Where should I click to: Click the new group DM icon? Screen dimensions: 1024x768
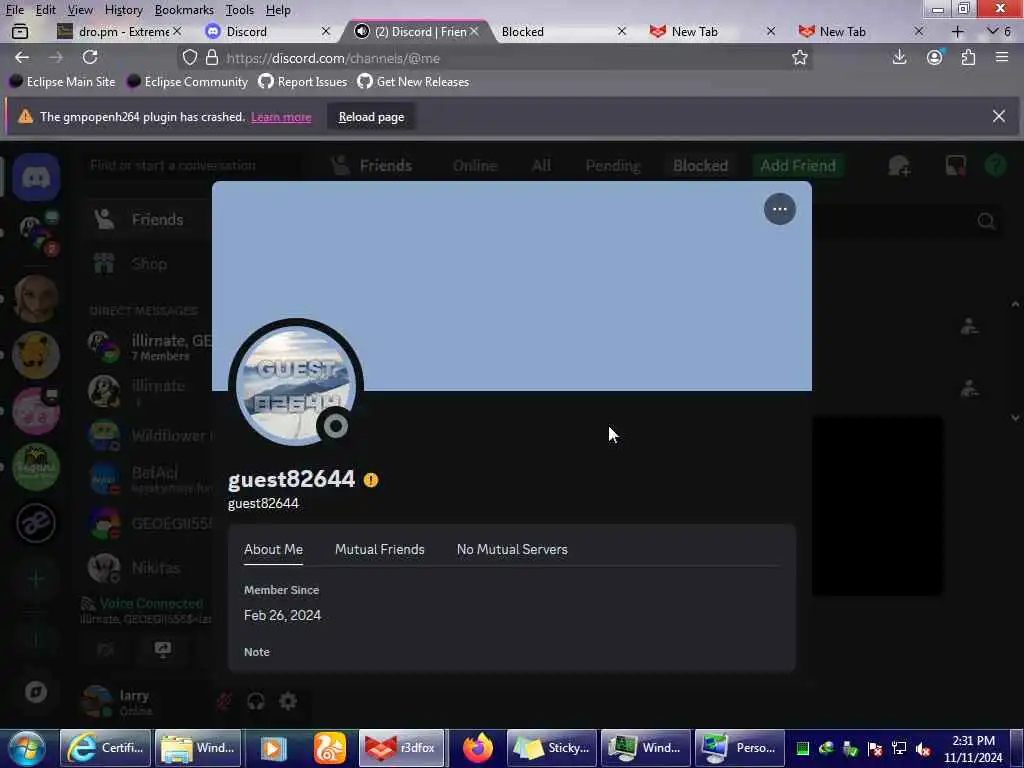(x=899, y=166)
